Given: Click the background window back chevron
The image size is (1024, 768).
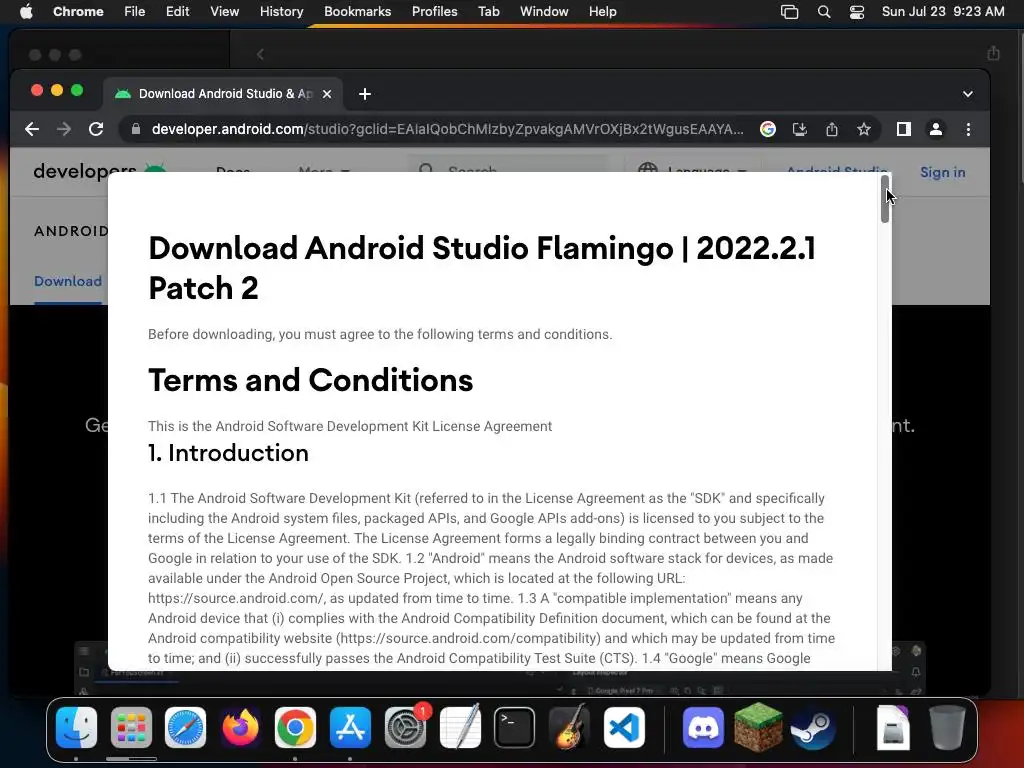Looking at the screenshot, I should [x=260, y=54].
